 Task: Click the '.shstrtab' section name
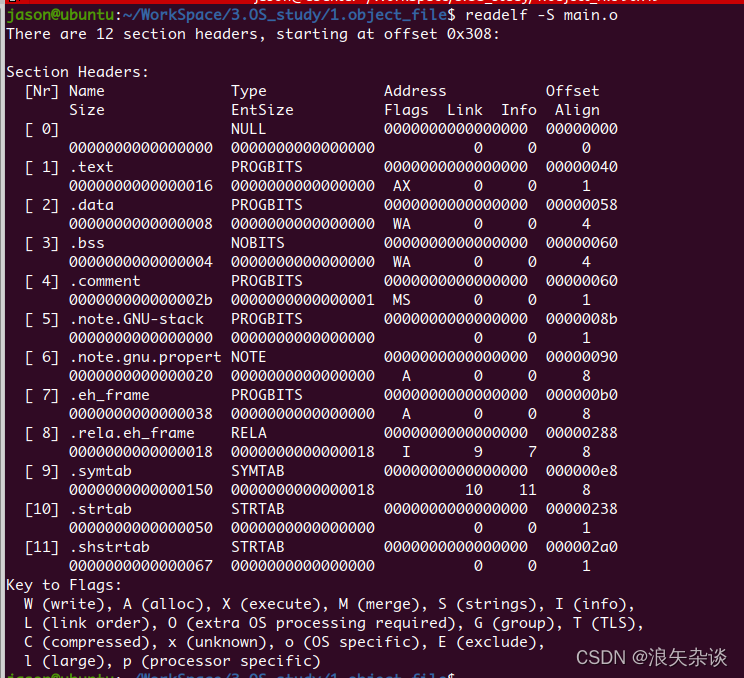click(x=110, y=547)
